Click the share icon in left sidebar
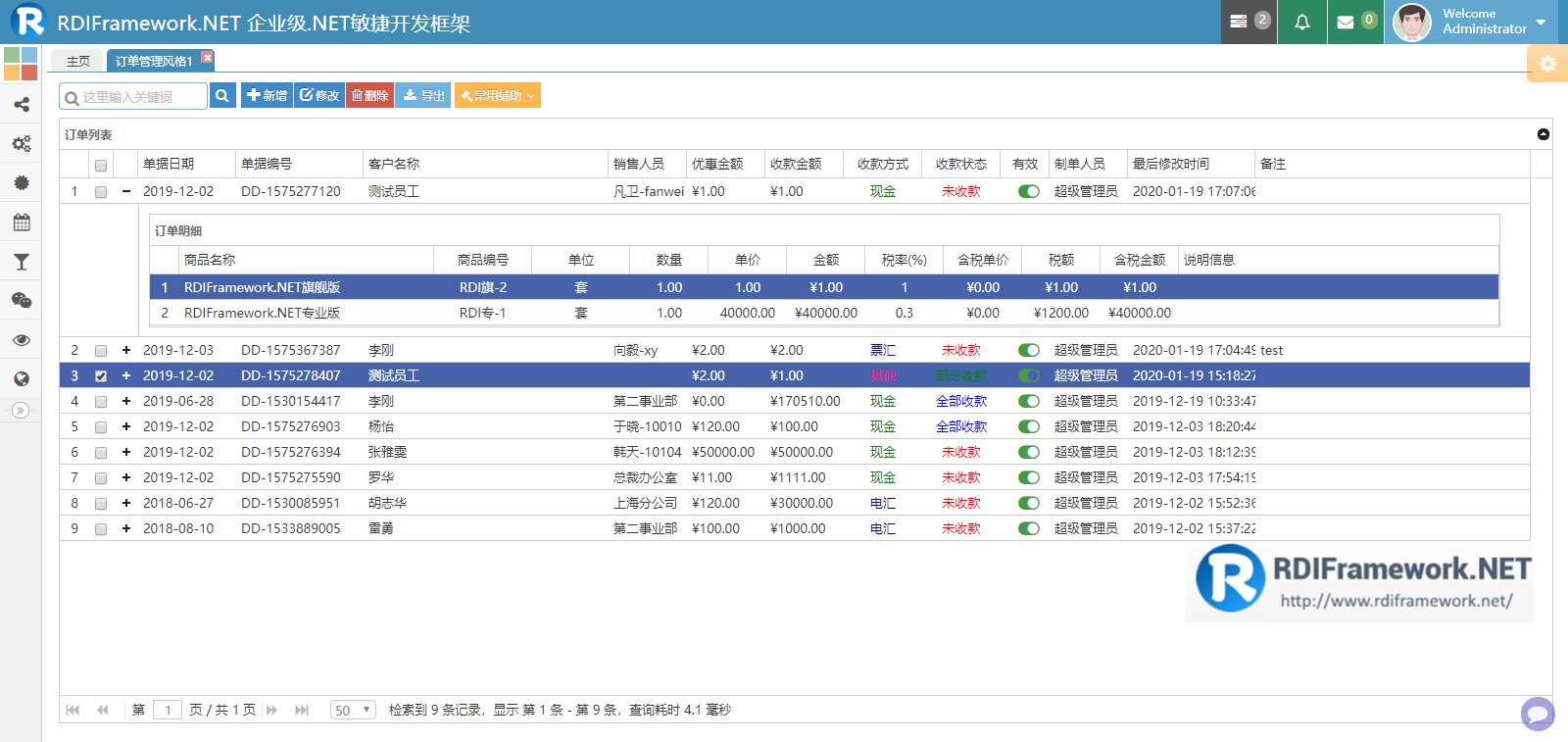Viewport: 1568px width, 742px height. click(21, 105)
